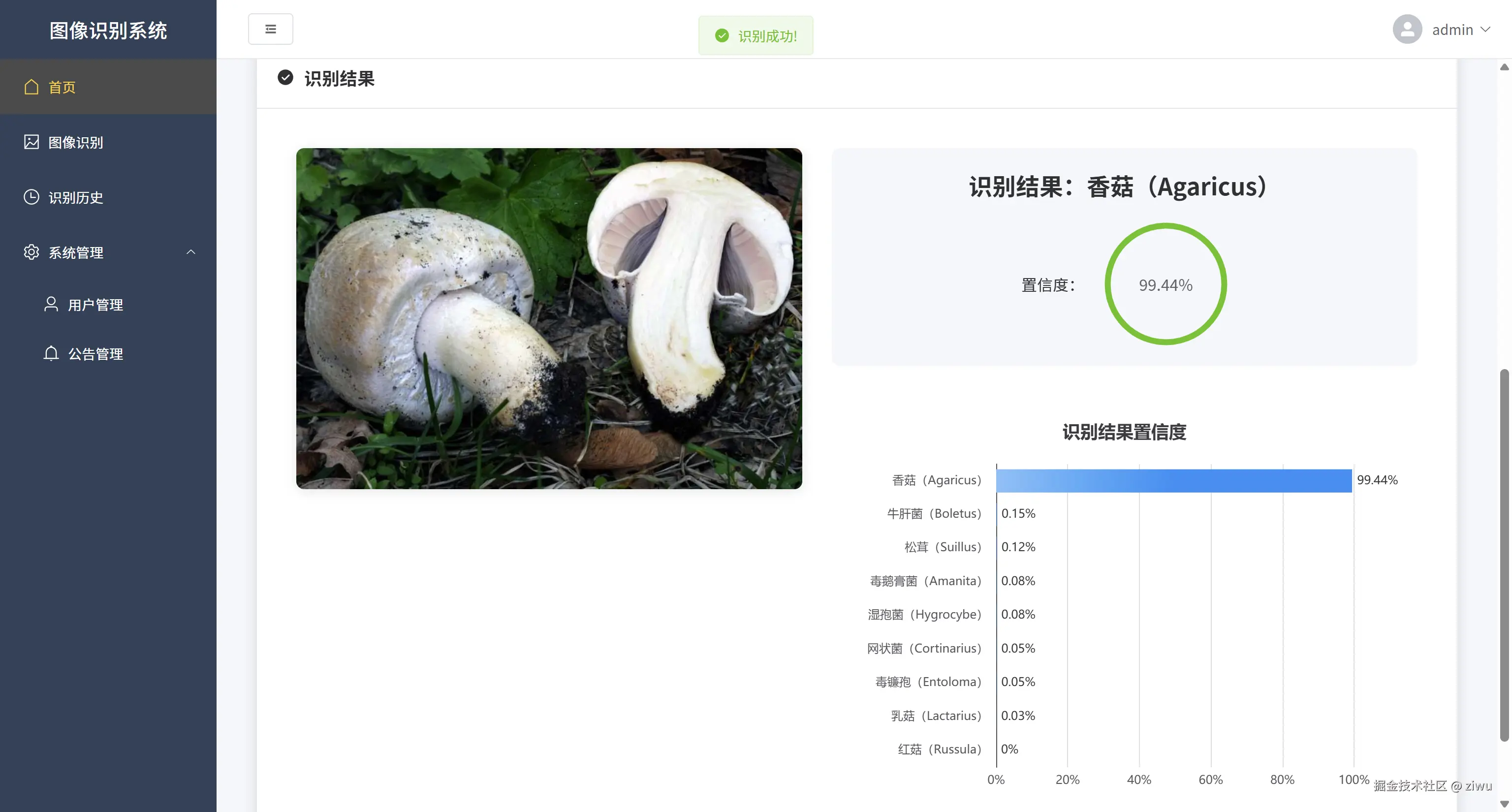Toggle the success checkmark in 识别成功 banner
This screenshot has width=1512, height=812.
tap(722, 36)
